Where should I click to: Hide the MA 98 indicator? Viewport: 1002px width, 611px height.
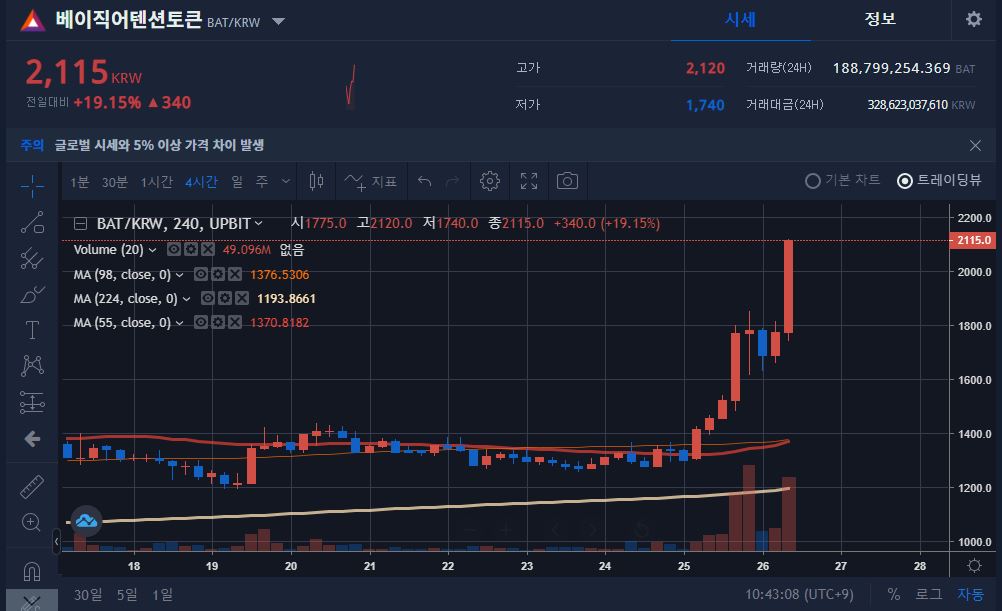201,274
